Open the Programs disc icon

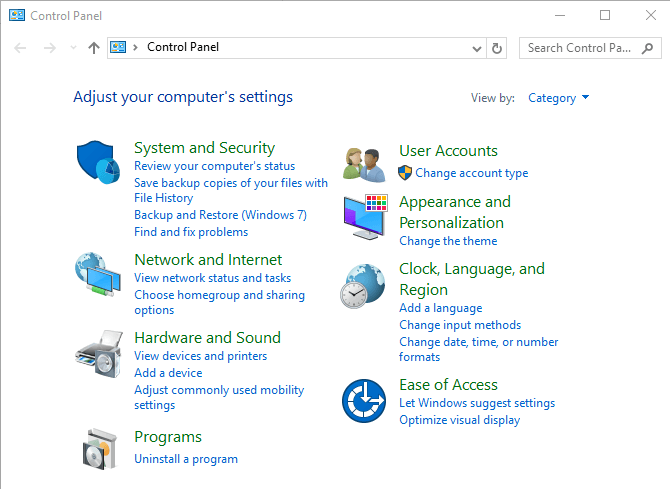[x=100, y=450]
